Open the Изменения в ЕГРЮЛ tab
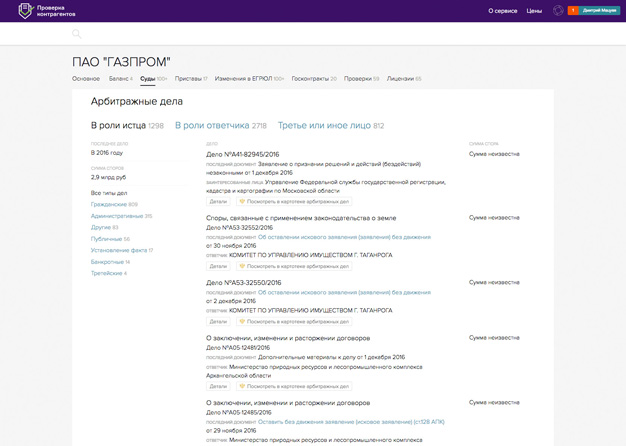Image resolution: width=626 pixels, height=446 pixels. [246, 78]
